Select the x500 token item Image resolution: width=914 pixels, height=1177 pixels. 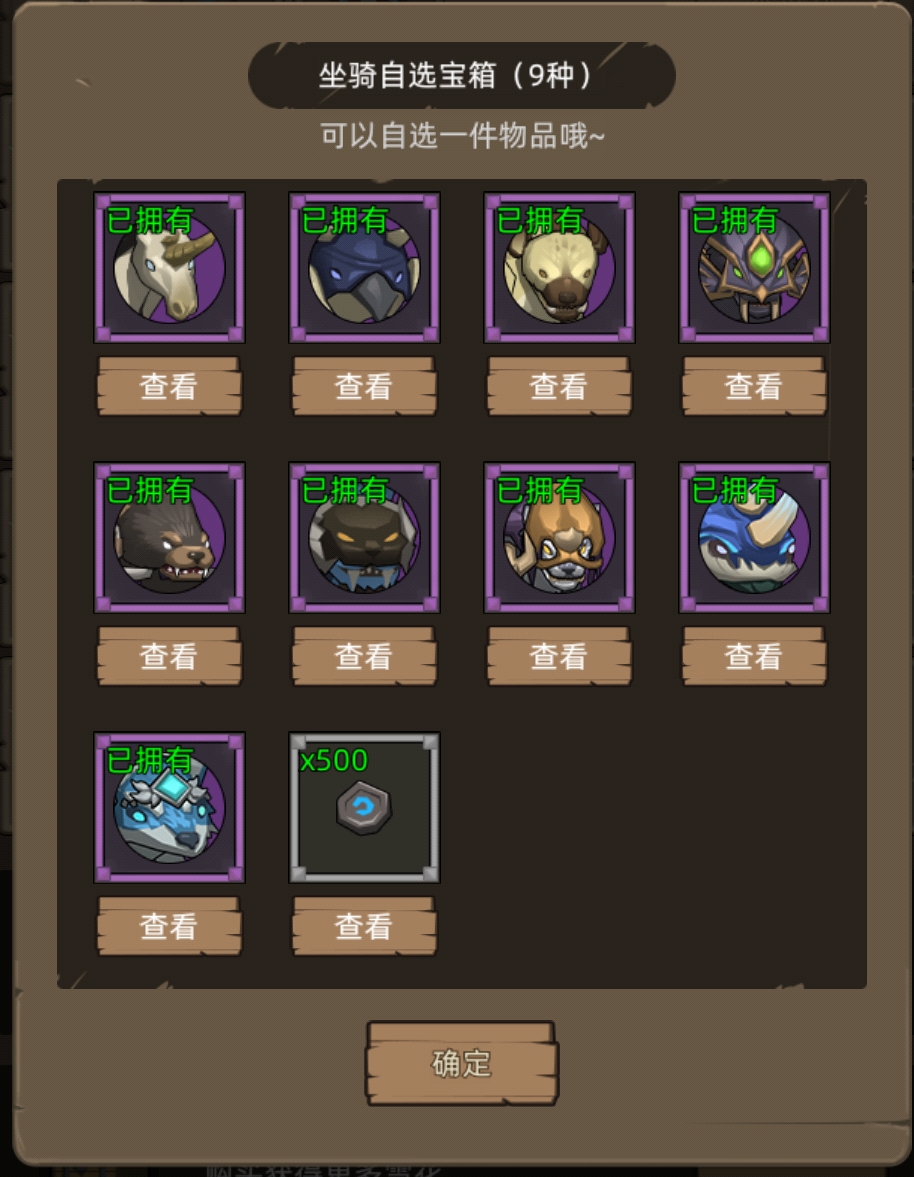[364, 808]
